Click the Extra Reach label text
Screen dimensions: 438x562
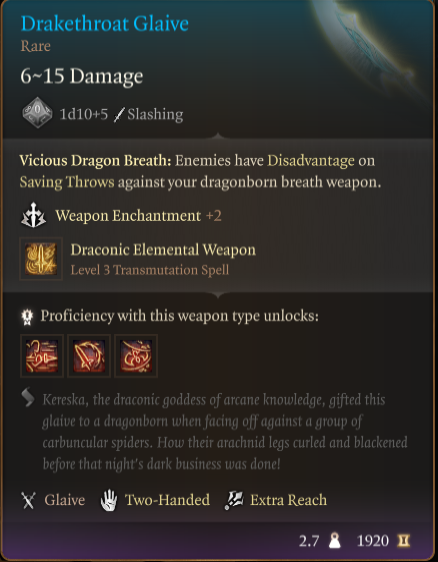click(289, 500)
